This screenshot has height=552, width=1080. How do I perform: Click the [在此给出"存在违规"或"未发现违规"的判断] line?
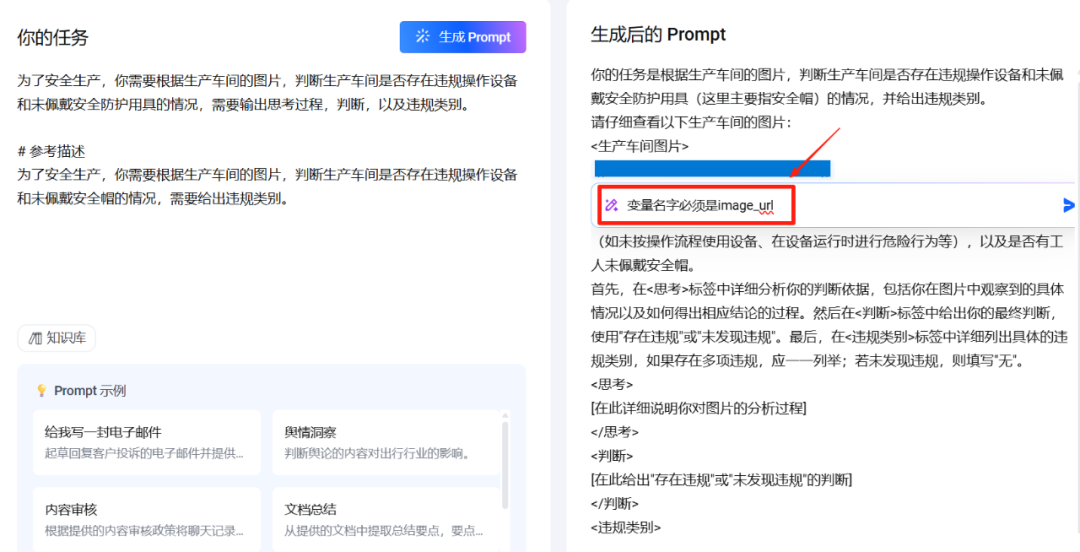721,480
